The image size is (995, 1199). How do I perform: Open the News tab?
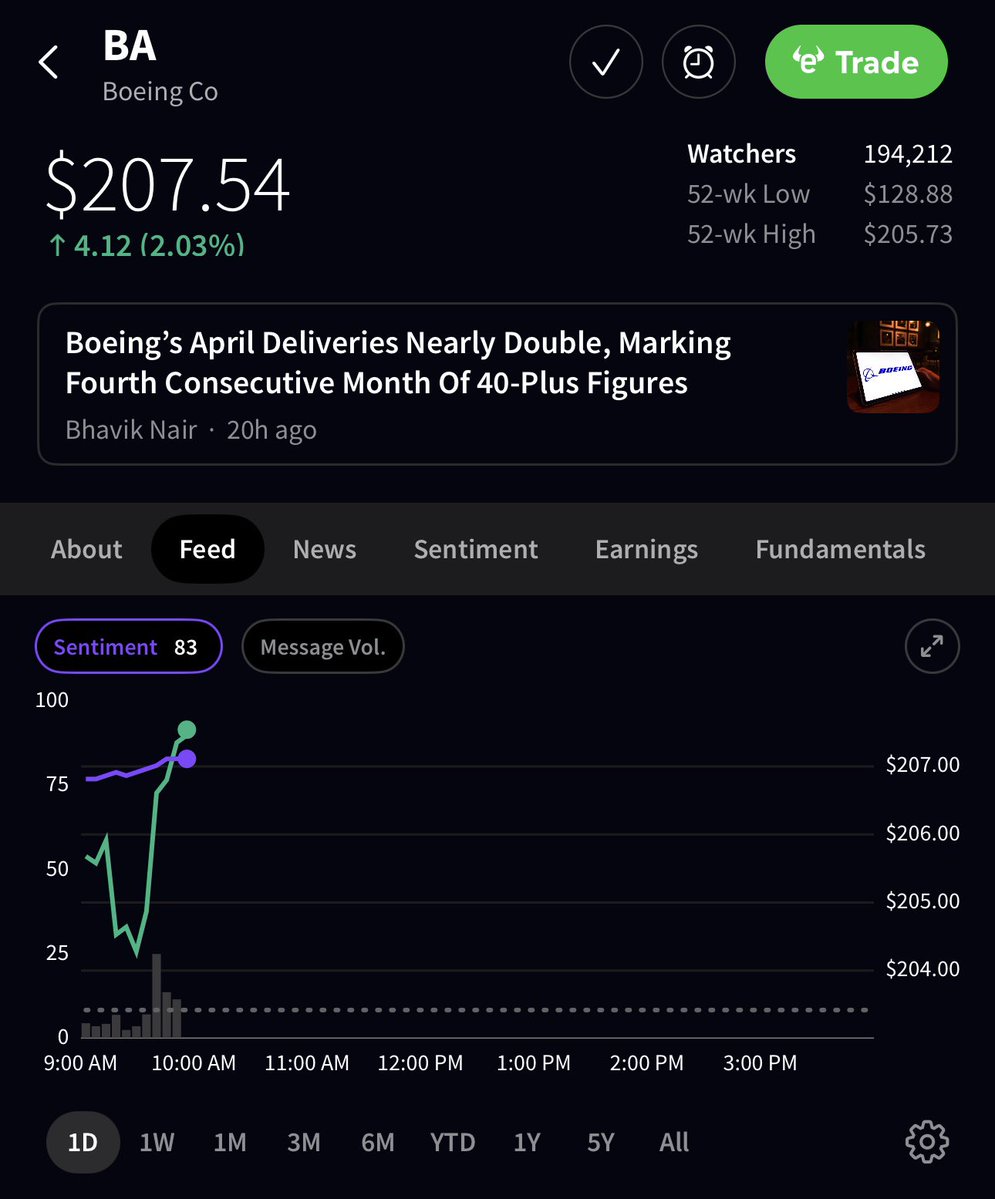324,549
